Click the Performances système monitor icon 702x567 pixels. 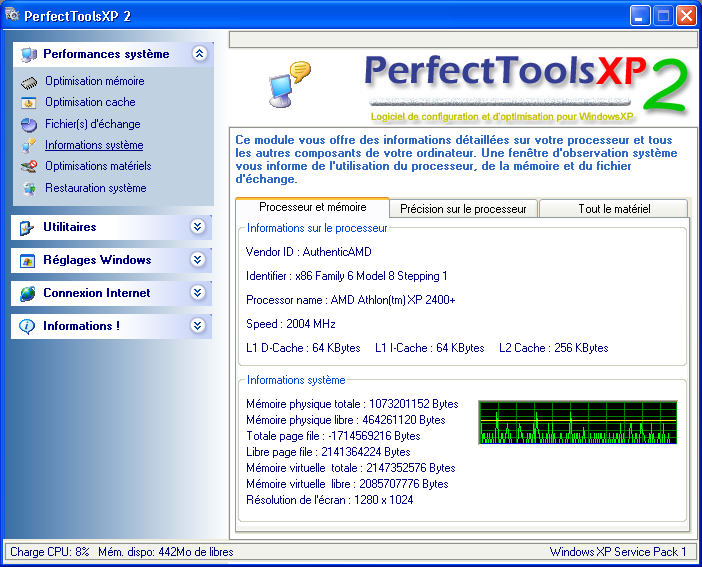tap(29, 55)
